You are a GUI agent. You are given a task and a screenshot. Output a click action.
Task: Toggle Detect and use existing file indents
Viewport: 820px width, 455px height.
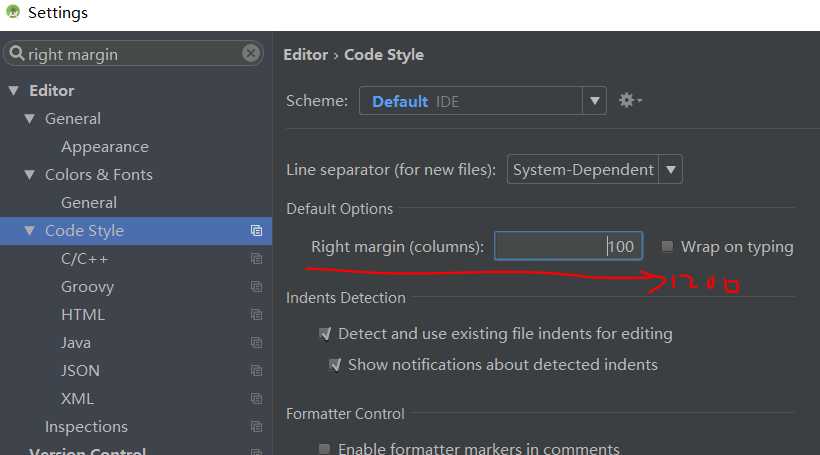pos(325,334)
